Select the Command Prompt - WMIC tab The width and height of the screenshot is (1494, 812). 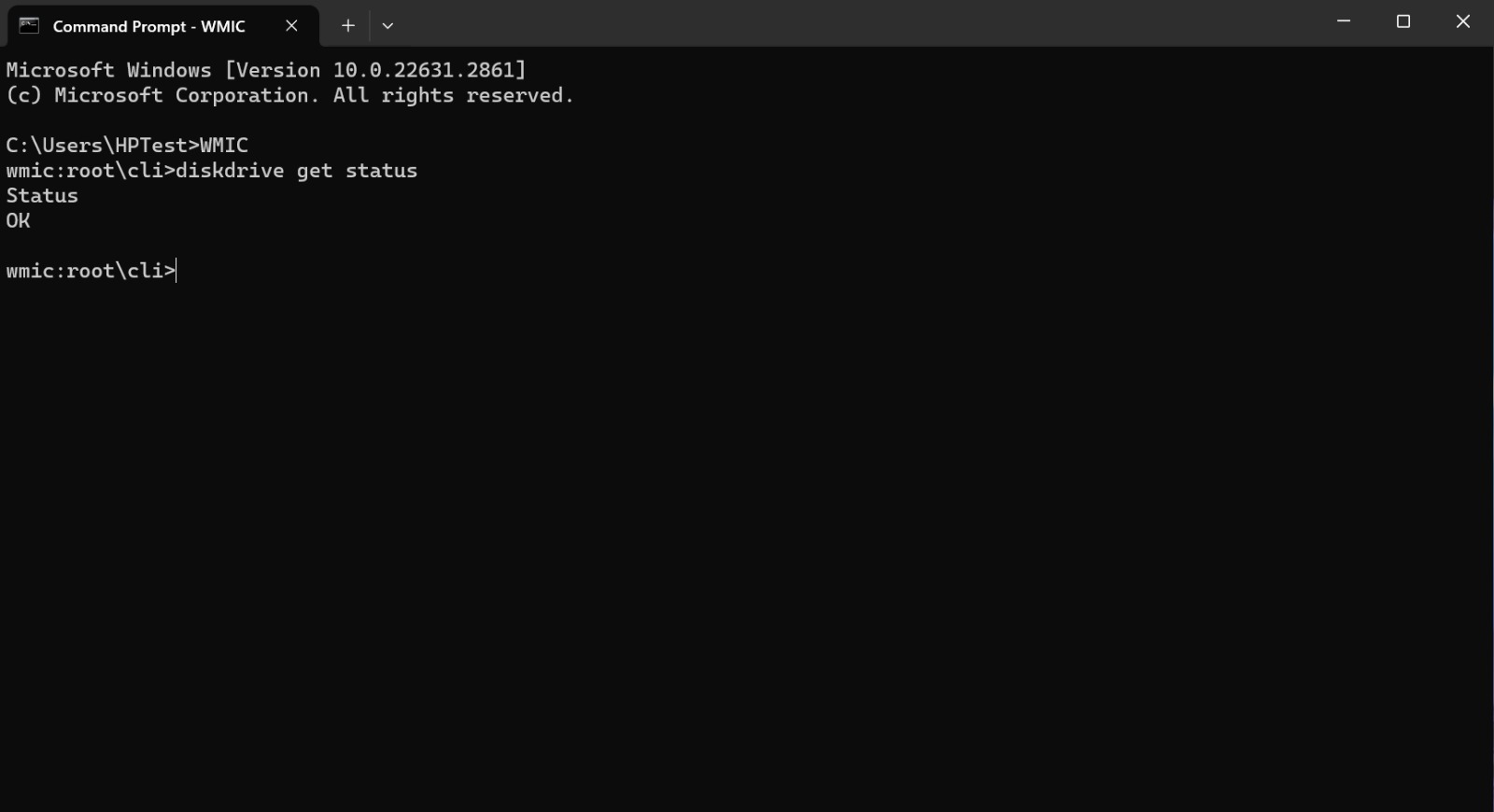coord(149,26)
